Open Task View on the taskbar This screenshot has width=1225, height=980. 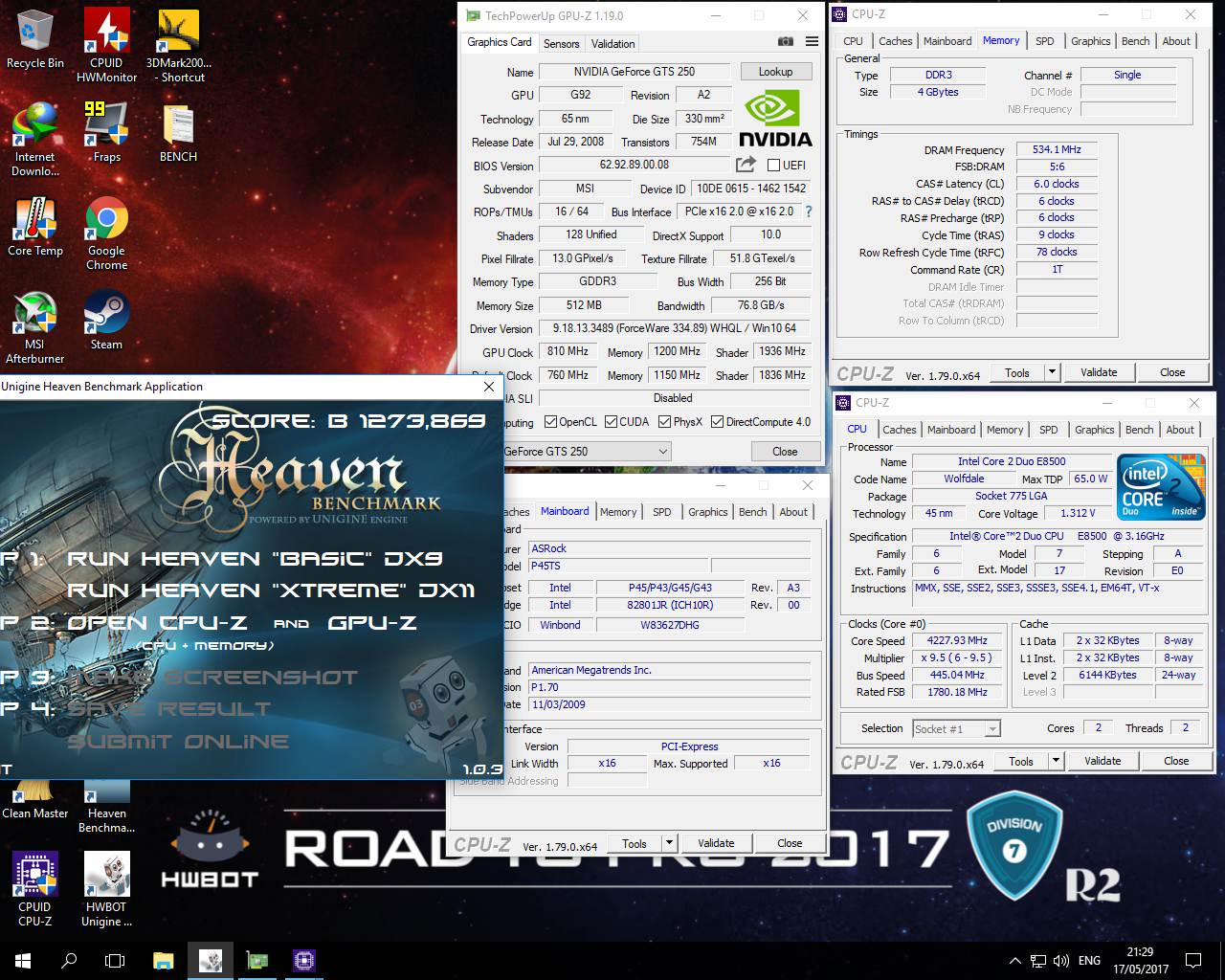click(x=115, y=960)
